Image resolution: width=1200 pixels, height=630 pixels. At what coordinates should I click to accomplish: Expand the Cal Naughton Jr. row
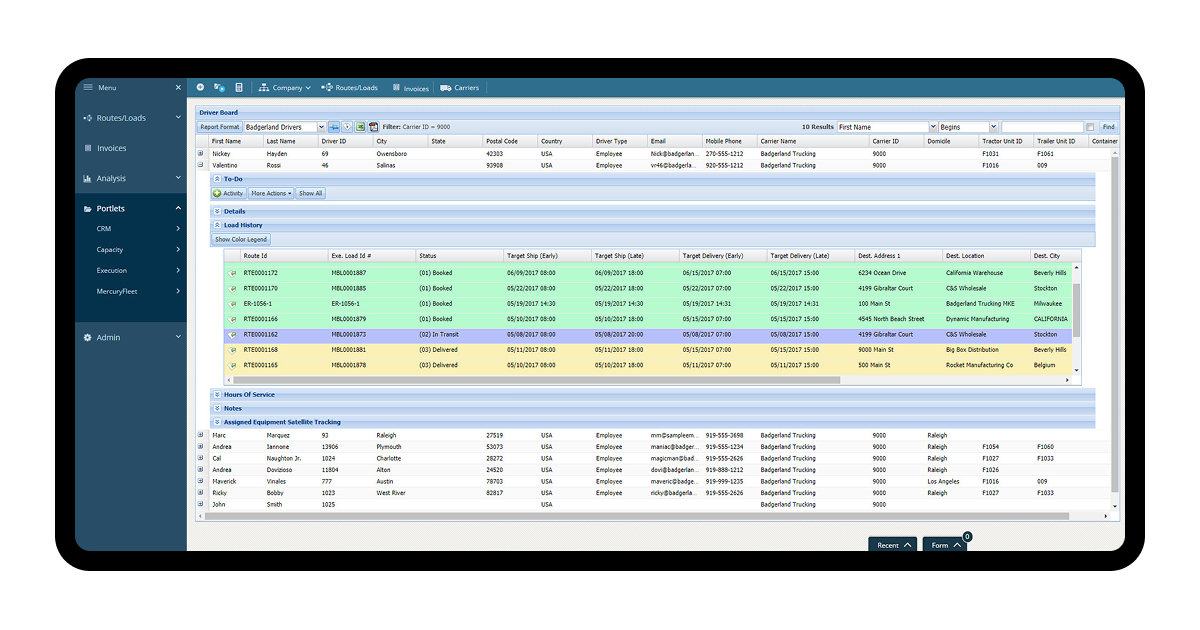pos(201,458)
